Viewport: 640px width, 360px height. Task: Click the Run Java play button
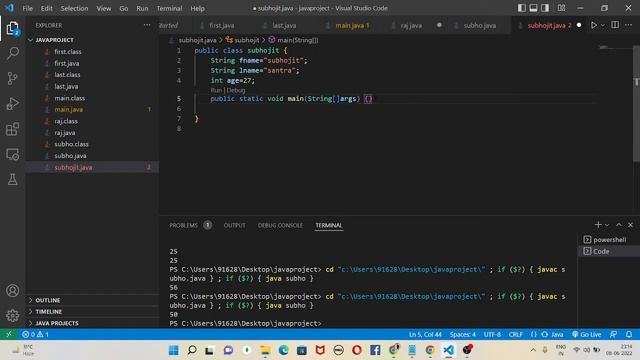593,25
